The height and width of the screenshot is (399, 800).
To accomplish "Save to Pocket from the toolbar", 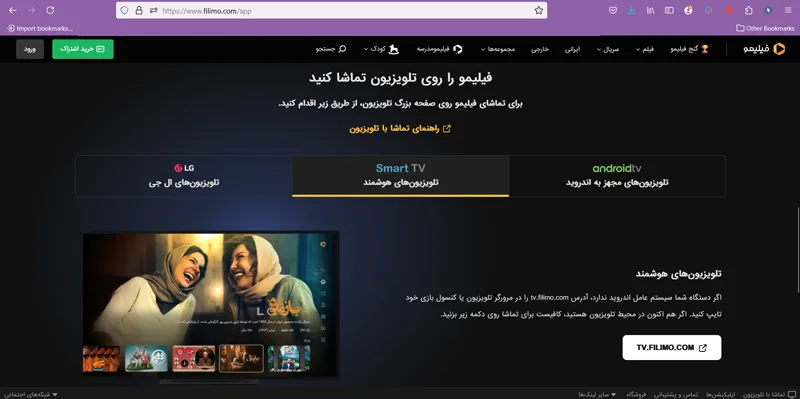I will (x=613, y=10).
